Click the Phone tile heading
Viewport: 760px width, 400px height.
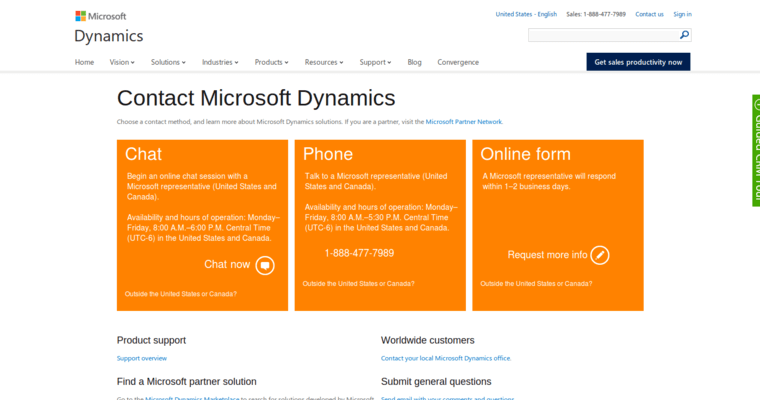[x=328, y=154]
